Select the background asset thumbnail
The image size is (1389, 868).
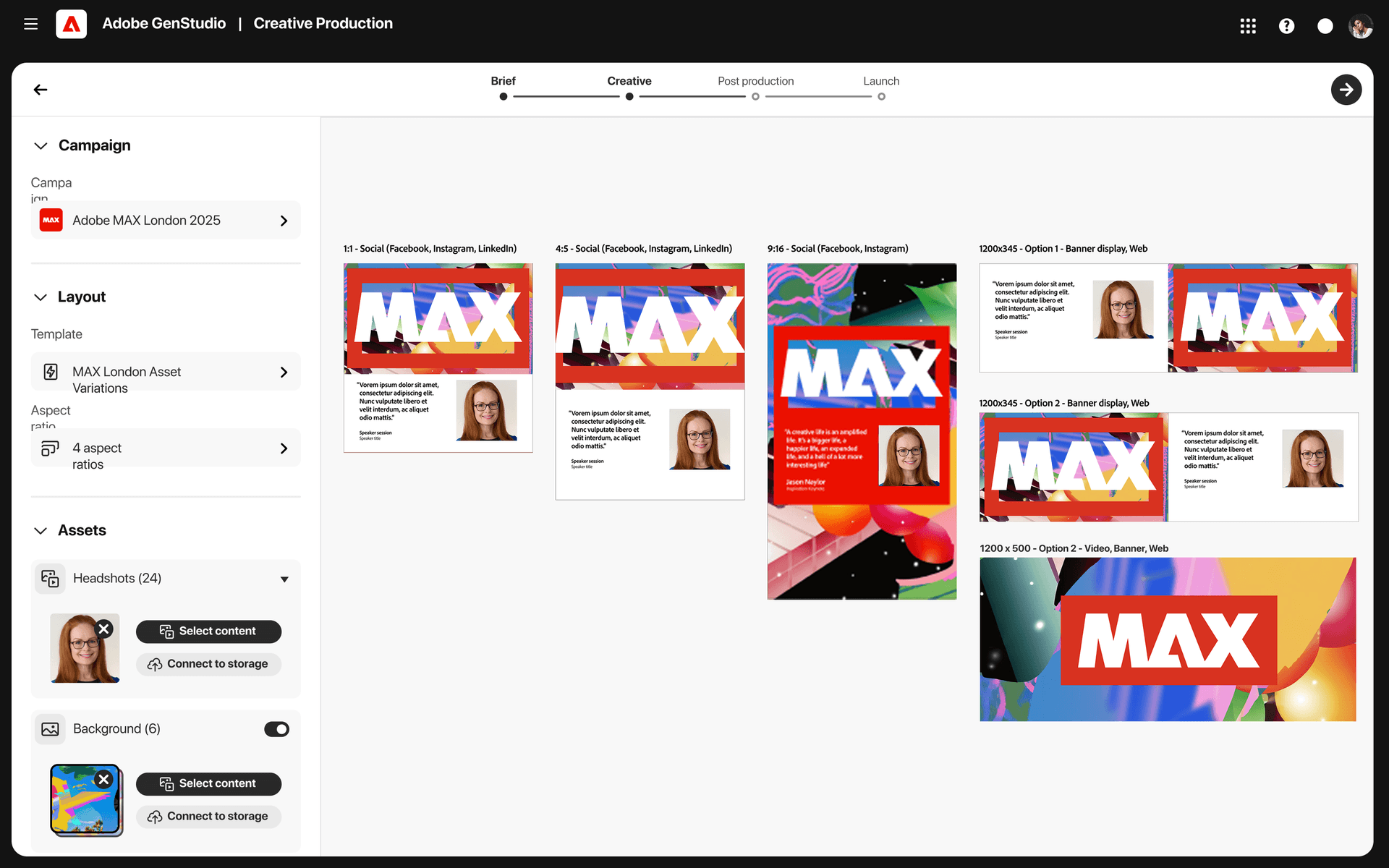tap(85, 799)
